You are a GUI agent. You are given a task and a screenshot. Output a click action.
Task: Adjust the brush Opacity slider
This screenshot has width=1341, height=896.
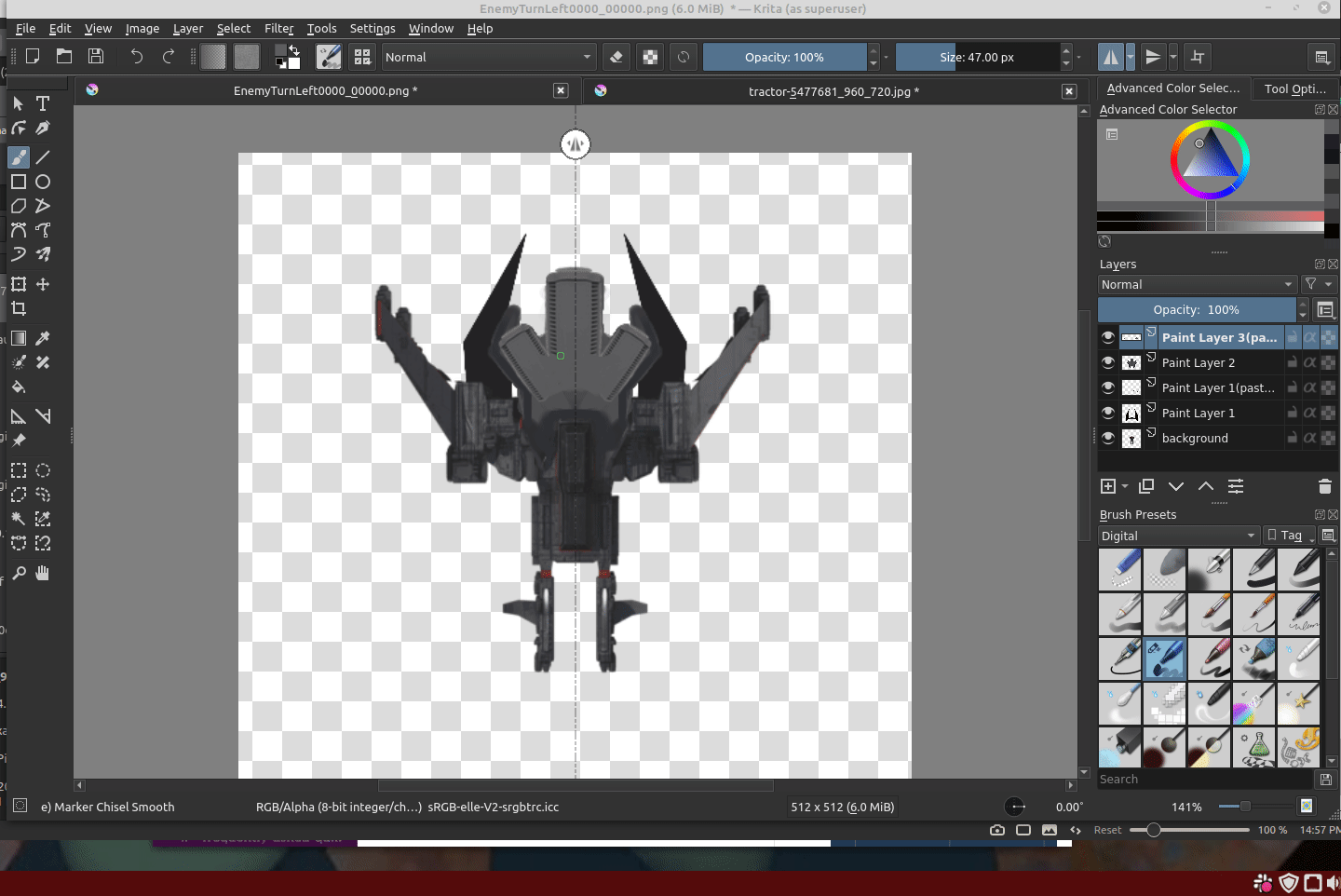pyautogui.click(x=784, y=57)
